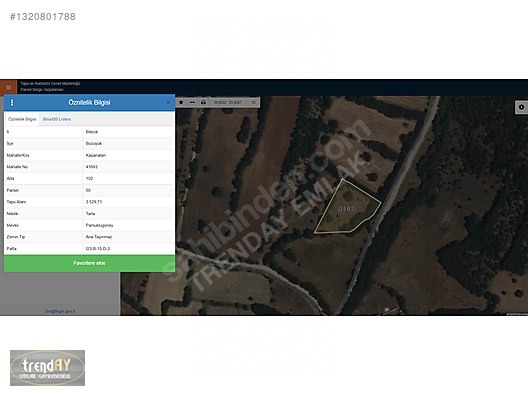528x396 pixels.
Task: Open the orange hamburger menu
Action: coord(8,87)
